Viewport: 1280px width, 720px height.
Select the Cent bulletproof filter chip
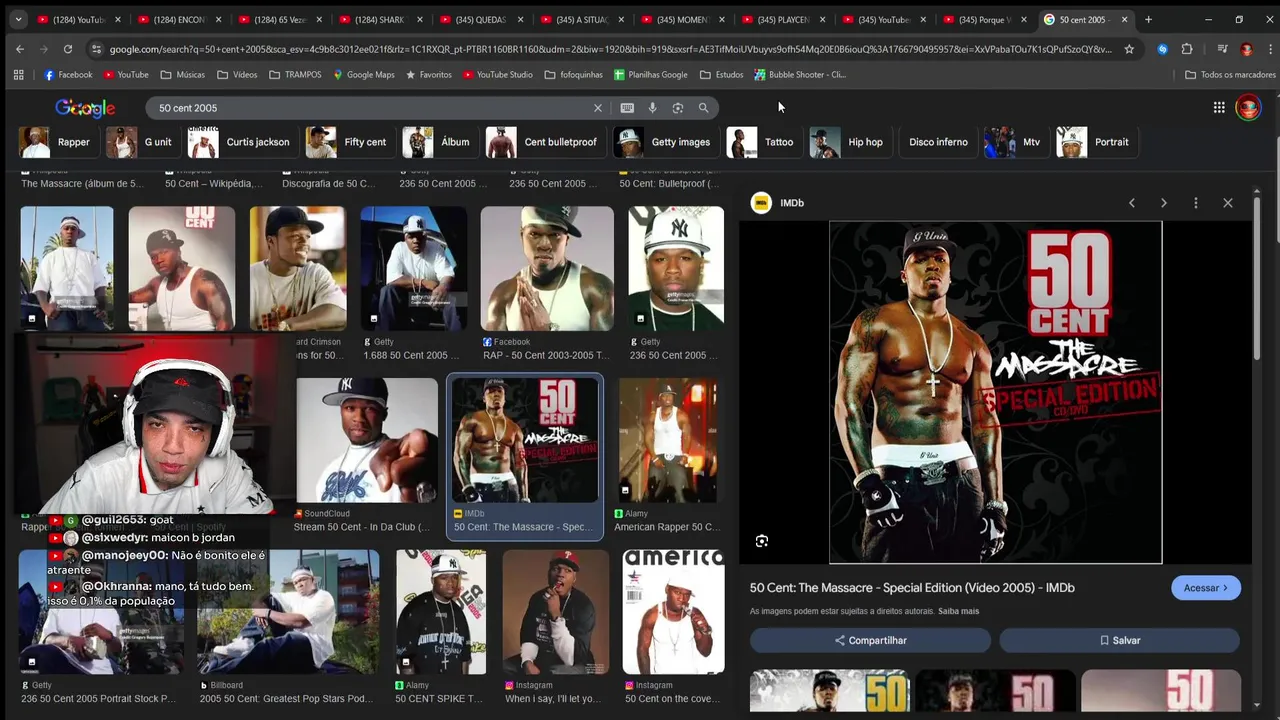click(x=545, y=142)
